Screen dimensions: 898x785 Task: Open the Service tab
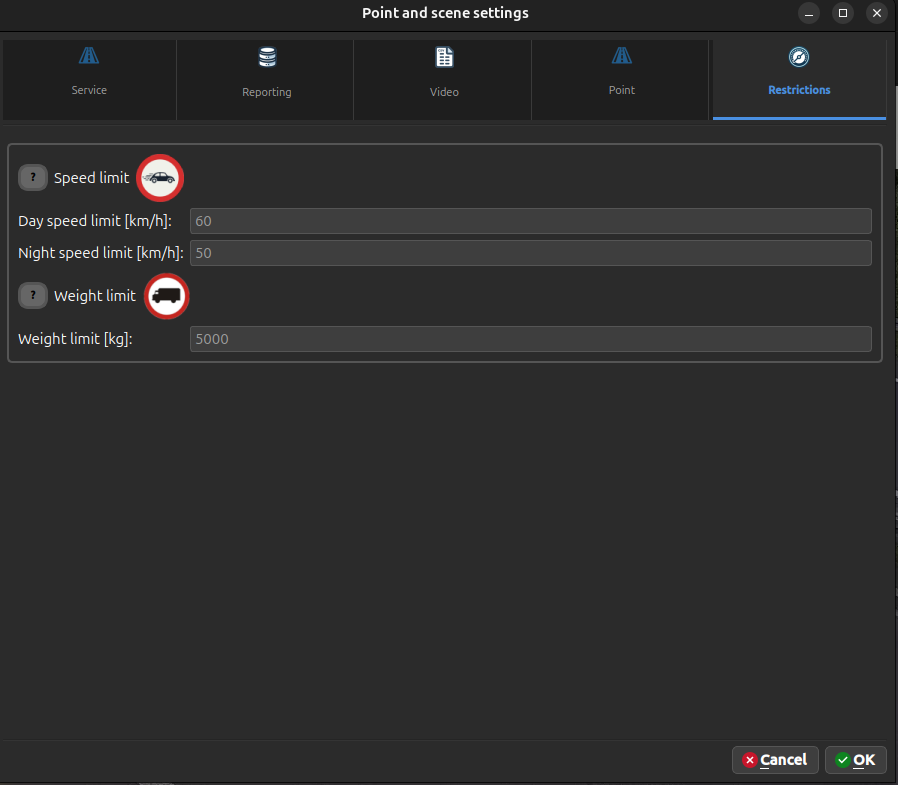tap(89, 80)
